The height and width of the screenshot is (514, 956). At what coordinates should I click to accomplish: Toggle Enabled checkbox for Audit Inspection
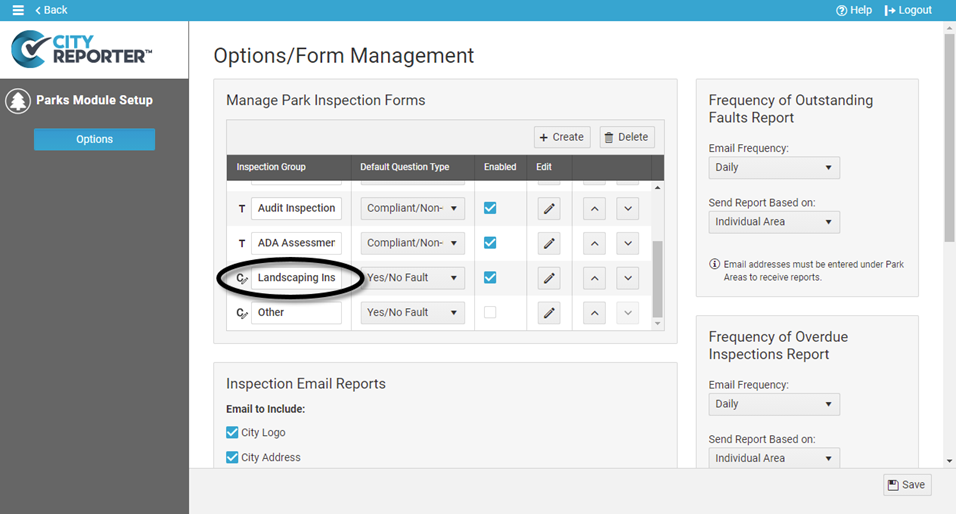490,208
